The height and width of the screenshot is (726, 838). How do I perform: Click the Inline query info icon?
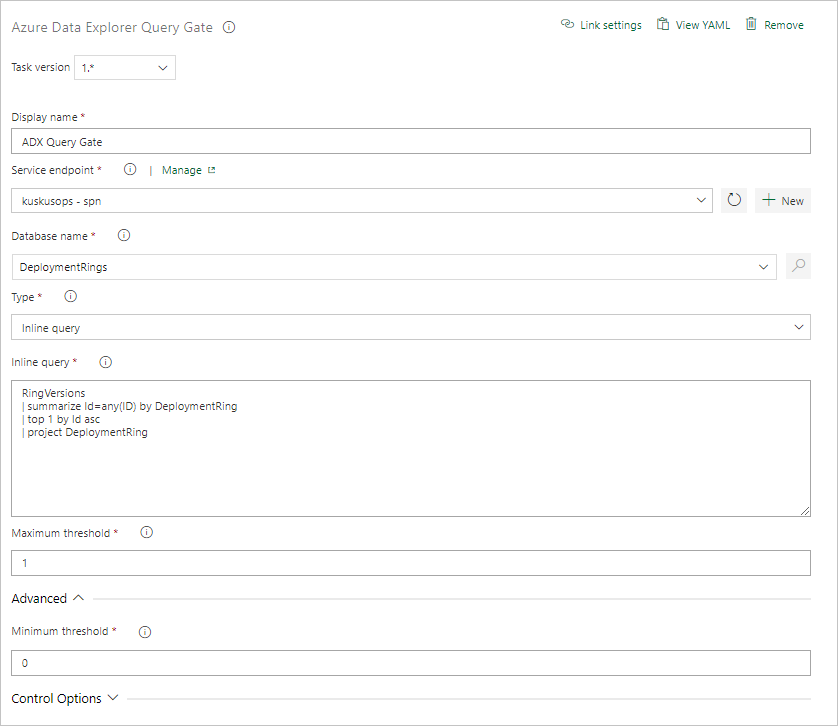click(105, 362)
